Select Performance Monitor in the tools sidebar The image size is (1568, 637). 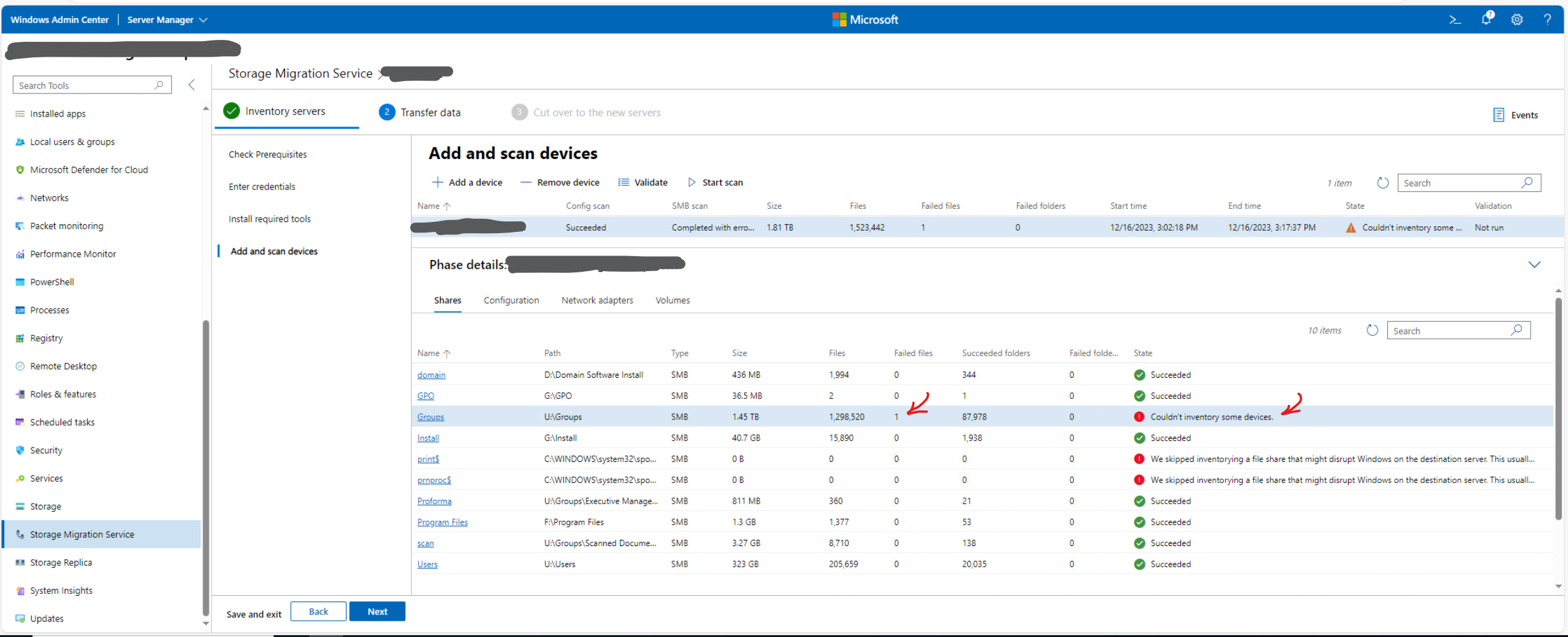tap(73, 254)
